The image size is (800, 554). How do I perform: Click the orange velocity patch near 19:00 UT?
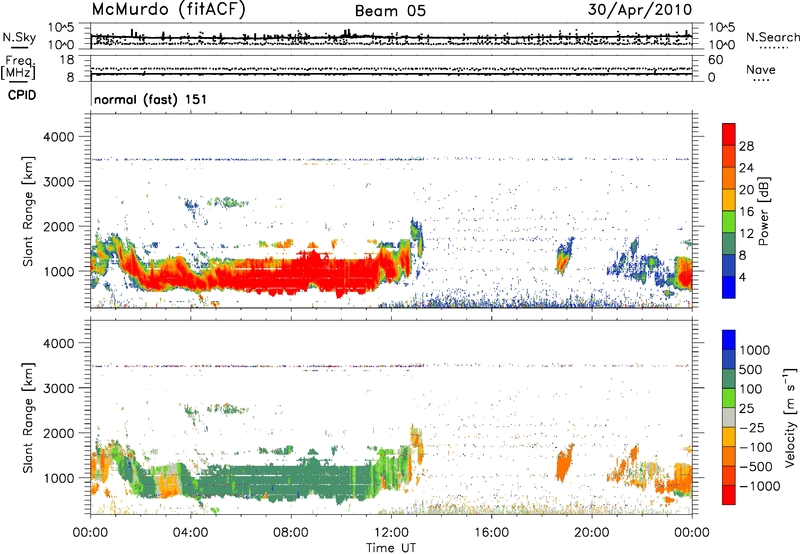[x=563, y=463]
